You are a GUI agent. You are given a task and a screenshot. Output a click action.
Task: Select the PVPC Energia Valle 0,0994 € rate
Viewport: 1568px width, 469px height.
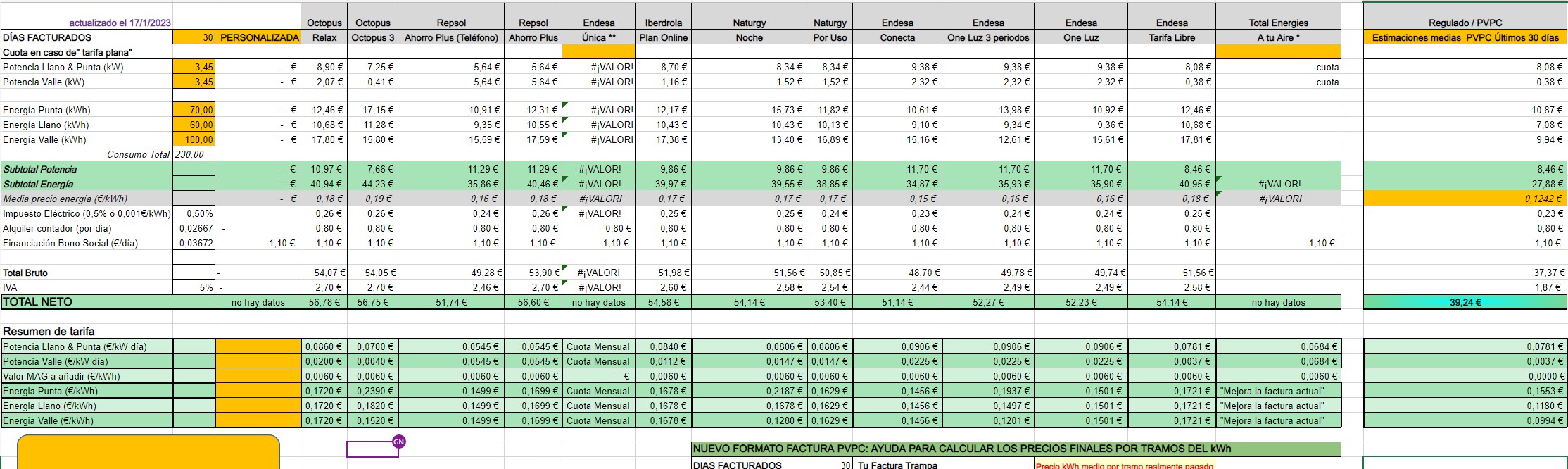pyautogui.click(x=1465, y=420)
